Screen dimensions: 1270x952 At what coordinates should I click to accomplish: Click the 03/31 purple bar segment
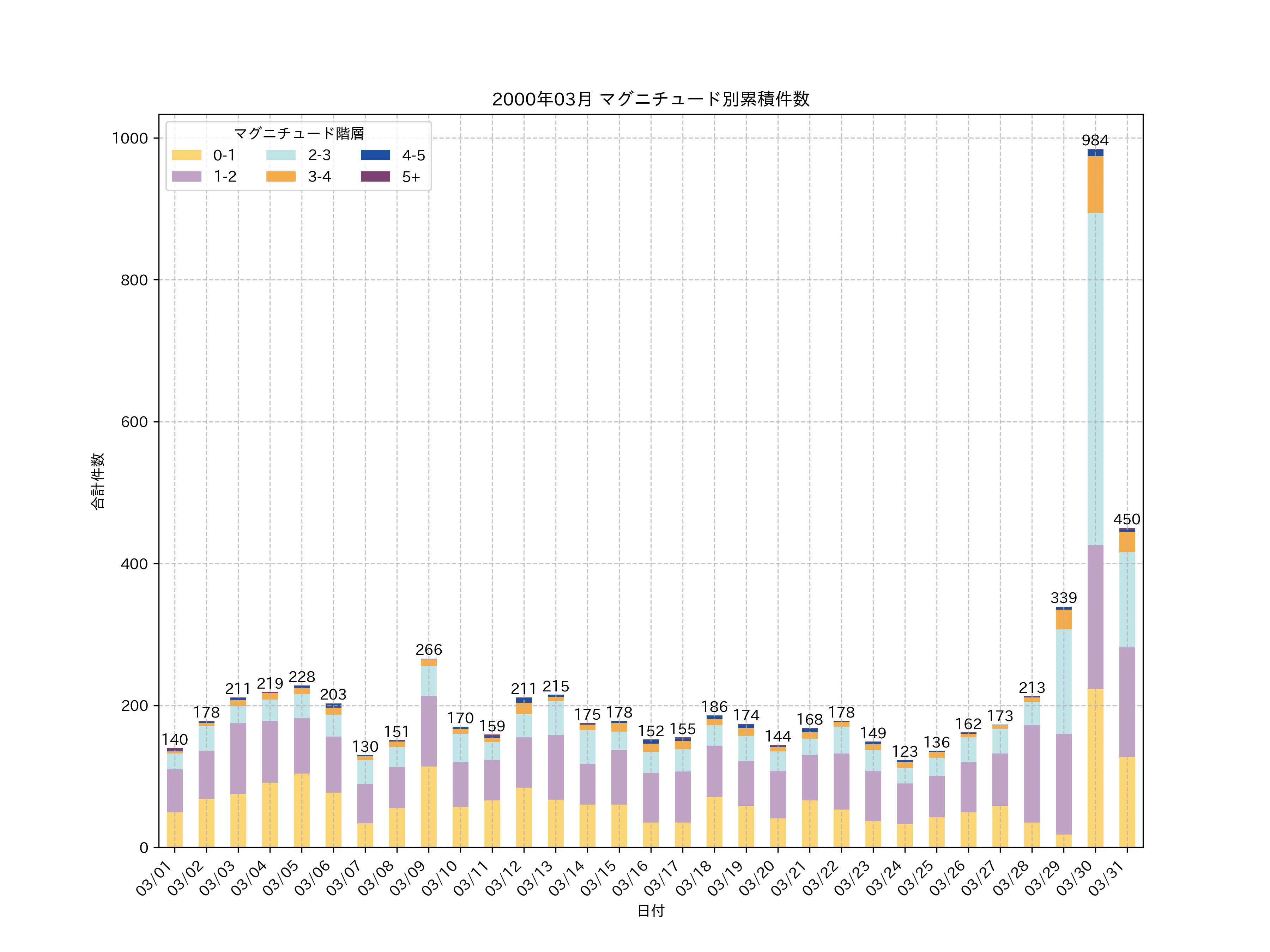tap(1126, 702)
